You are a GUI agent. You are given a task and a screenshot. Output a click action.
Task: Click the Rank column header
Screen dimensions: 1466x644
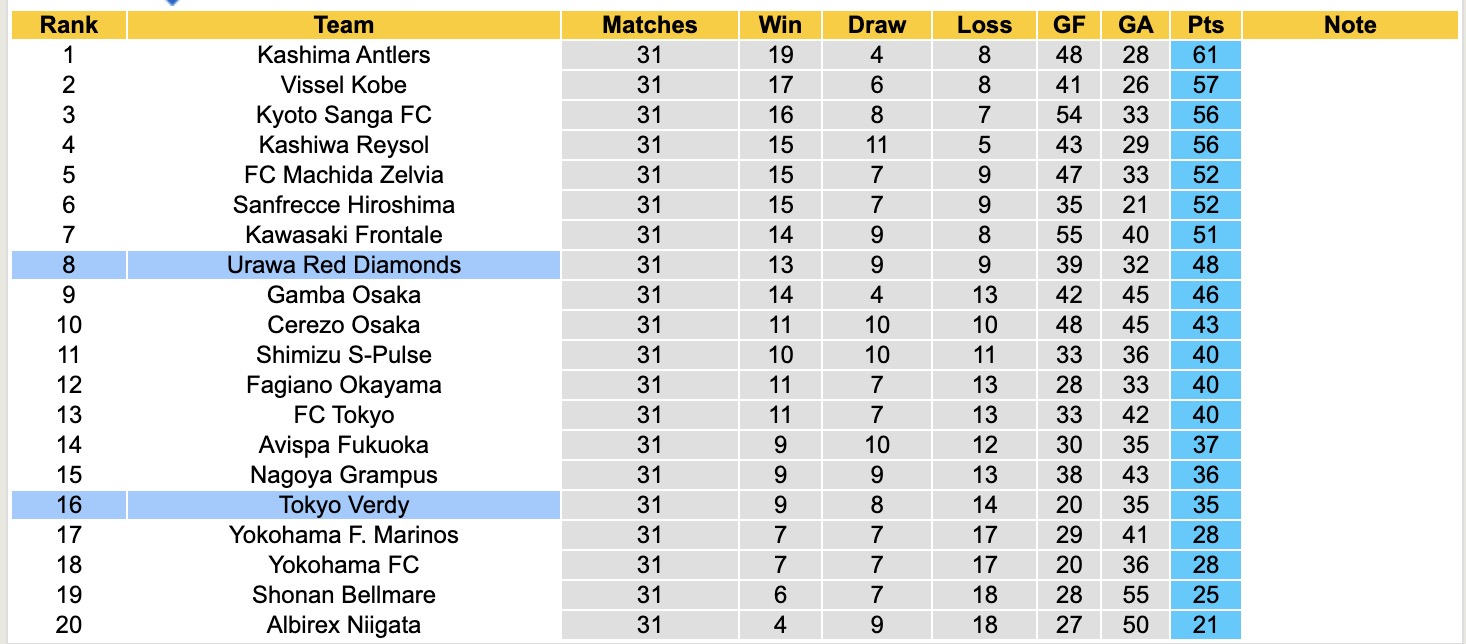click(68, 25)
